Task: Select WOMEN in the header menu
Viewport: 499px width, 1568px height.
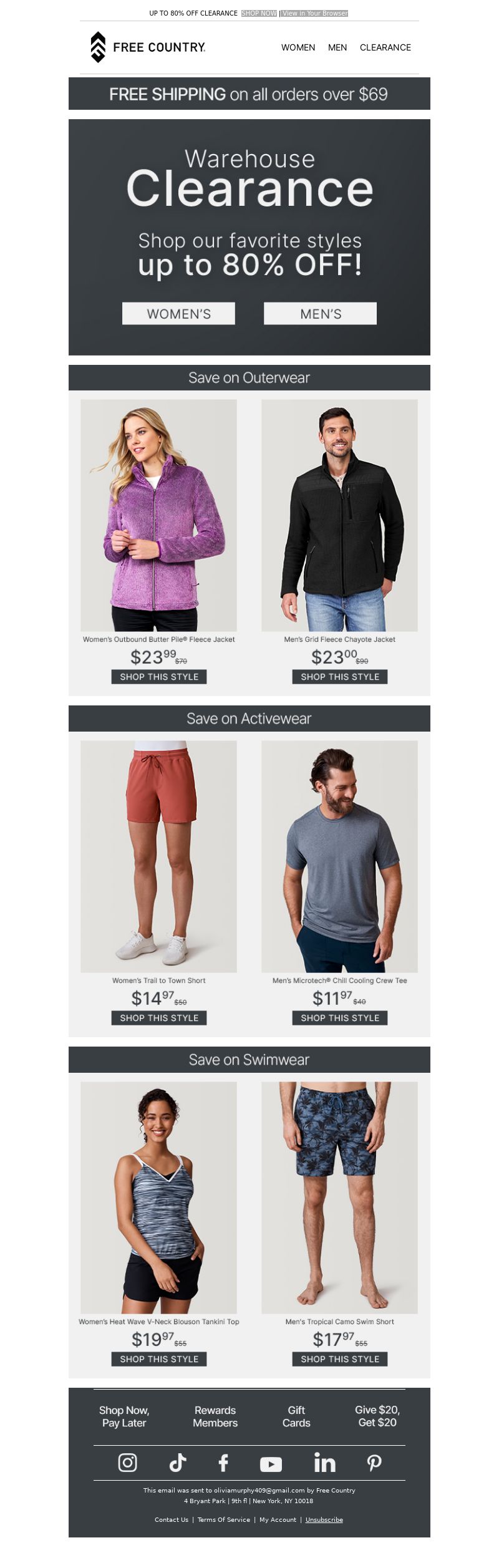Action: (298, 47)
